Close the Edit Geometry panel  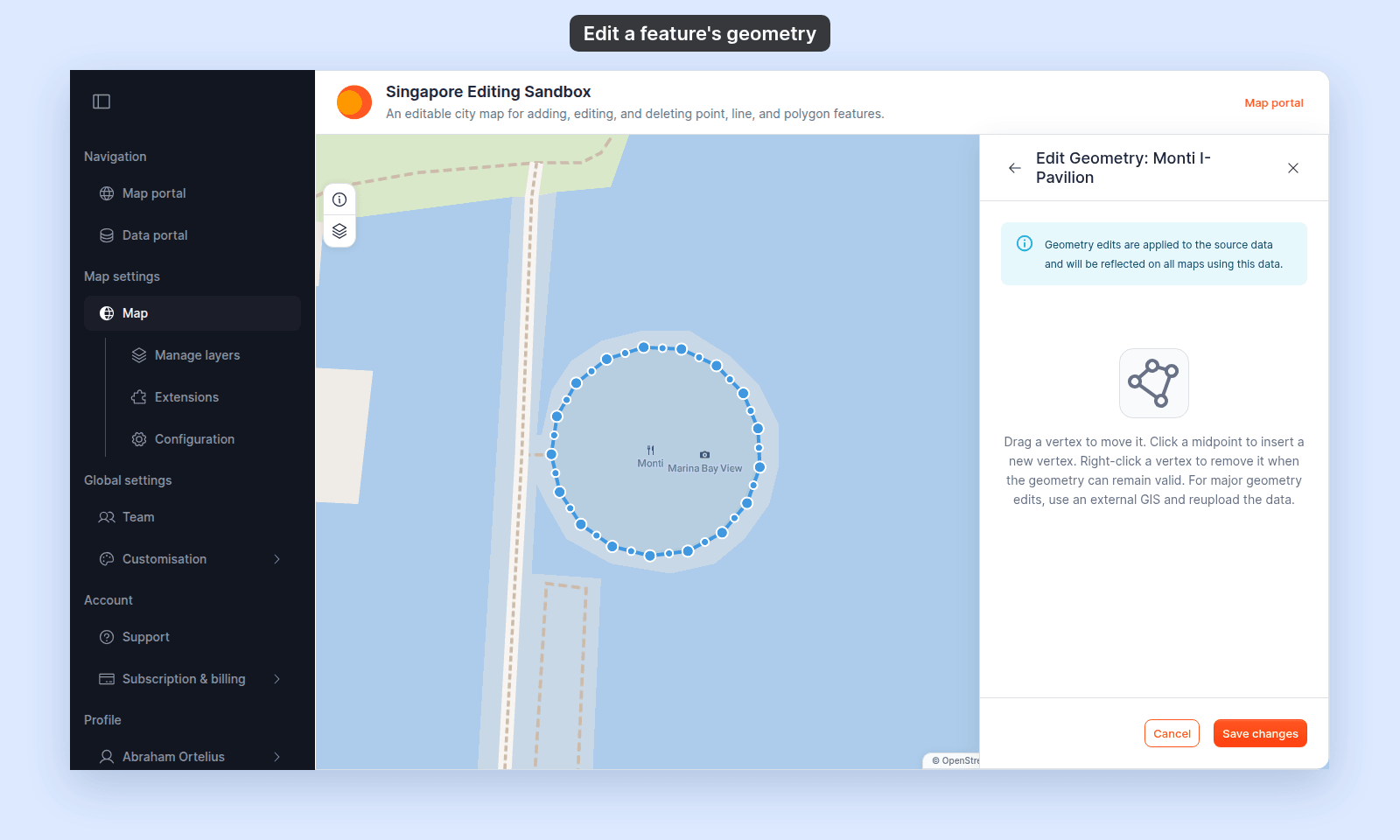[1293, 168]
